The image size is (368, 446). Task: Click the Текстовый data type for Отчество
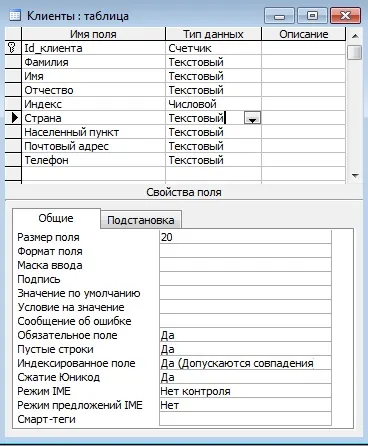213,90
